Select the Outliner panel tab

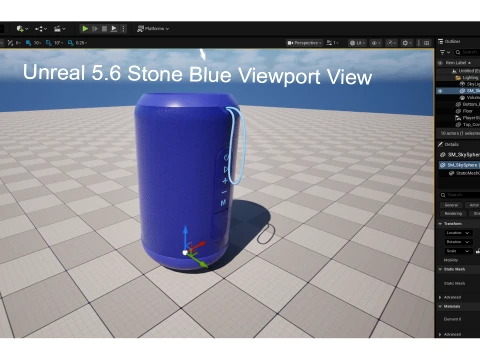pyautogui.click(x=450, y=41)
